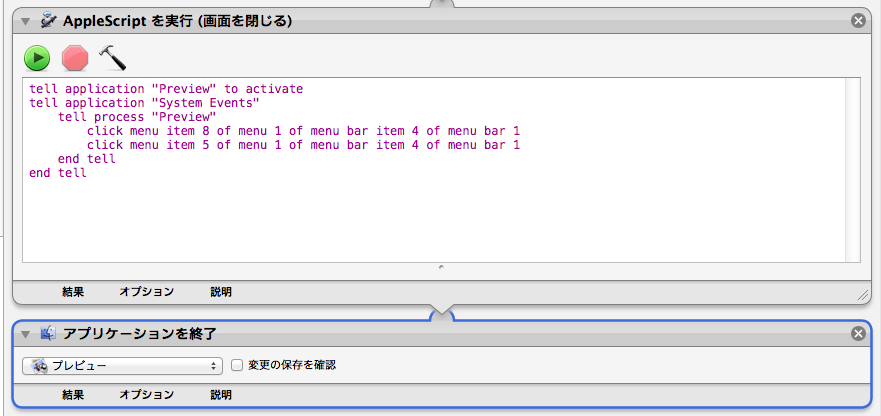881x416 pixels.
Task: Click the 'click menu item 5' script line
Action: 303,145
